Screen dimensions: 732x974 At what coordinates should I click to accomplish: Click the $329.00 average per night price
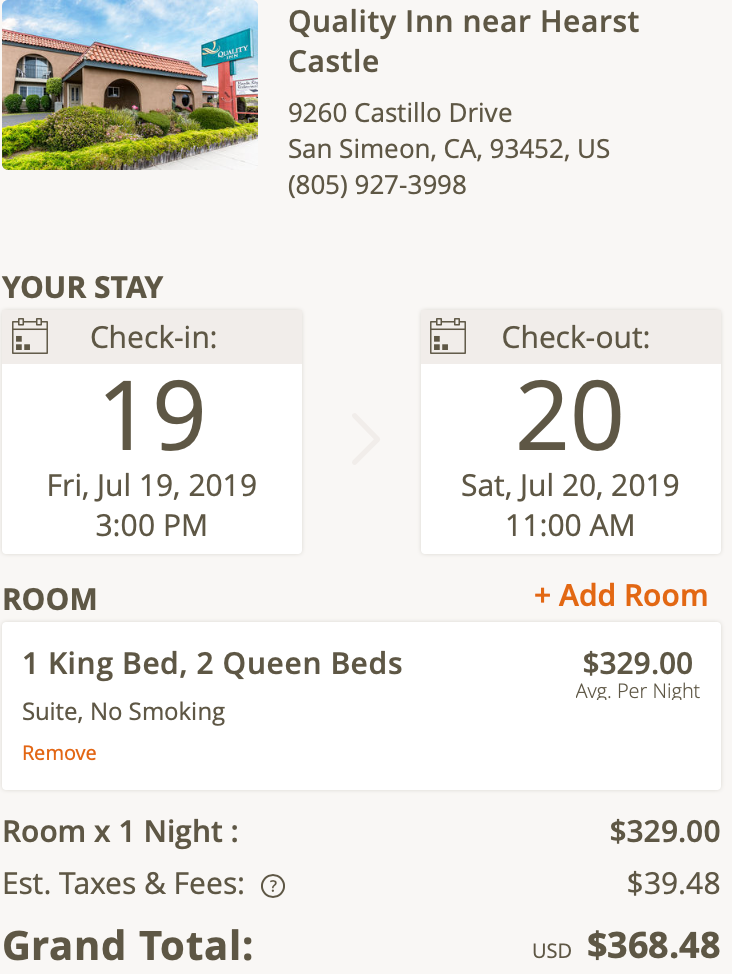click(637, 663)
